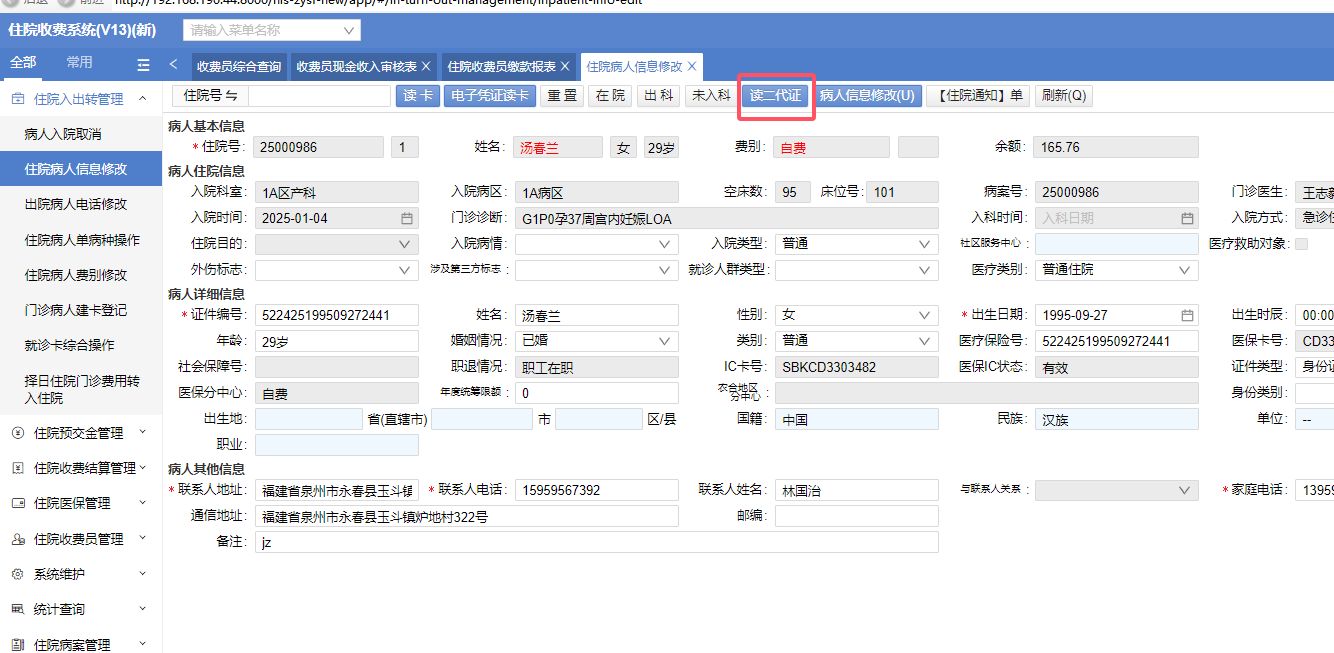
Task: Open the 性别 dropdown
Action: [x=925, y=315]
